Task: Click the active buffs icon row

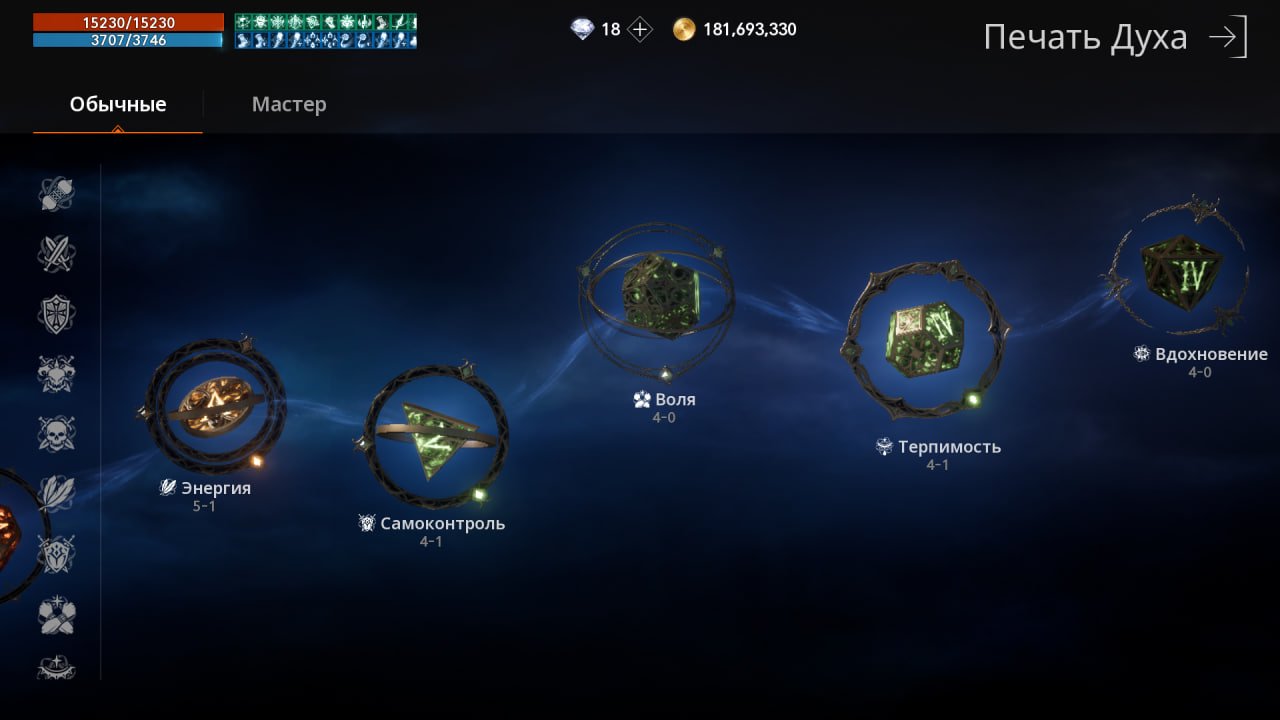Action: coord(326,31)
